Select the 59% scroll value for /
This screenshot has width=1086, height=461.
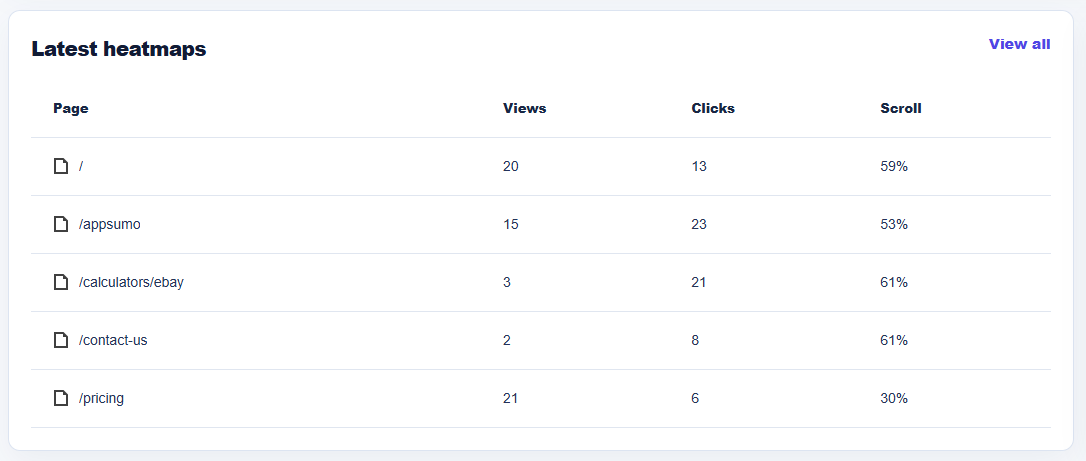point(894,166)
